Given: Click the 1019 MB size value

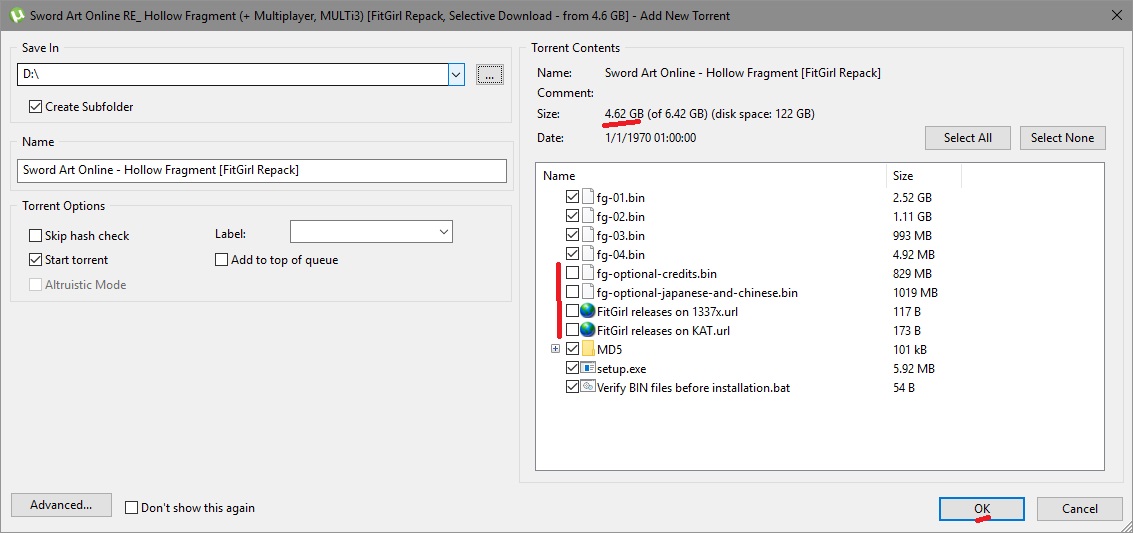Looking at the screenshot, I should coord(916,292).
